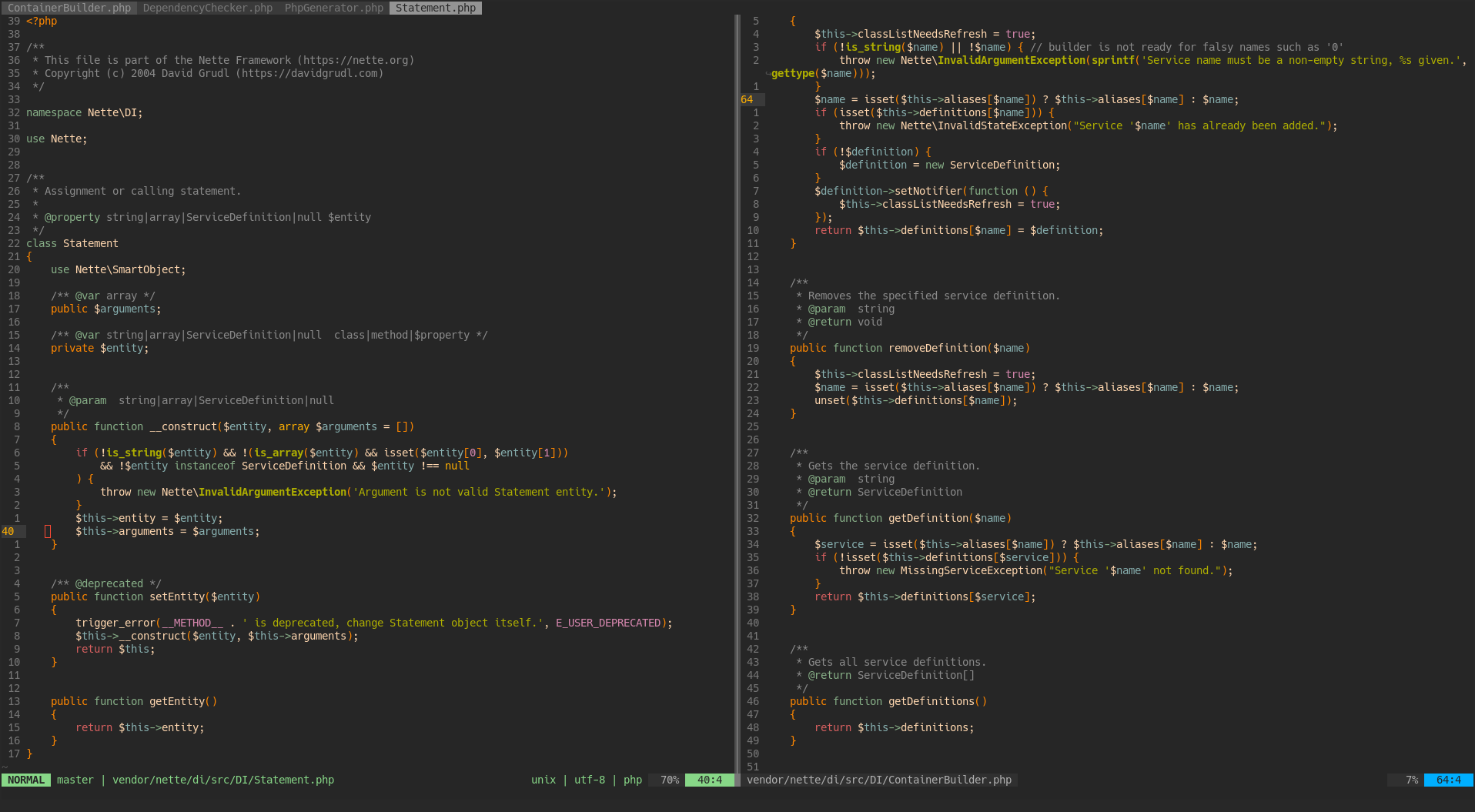Click the php filetype indicator
Image resolution: width=1475 pixels, height=812 pixels.
coord(633,780)
